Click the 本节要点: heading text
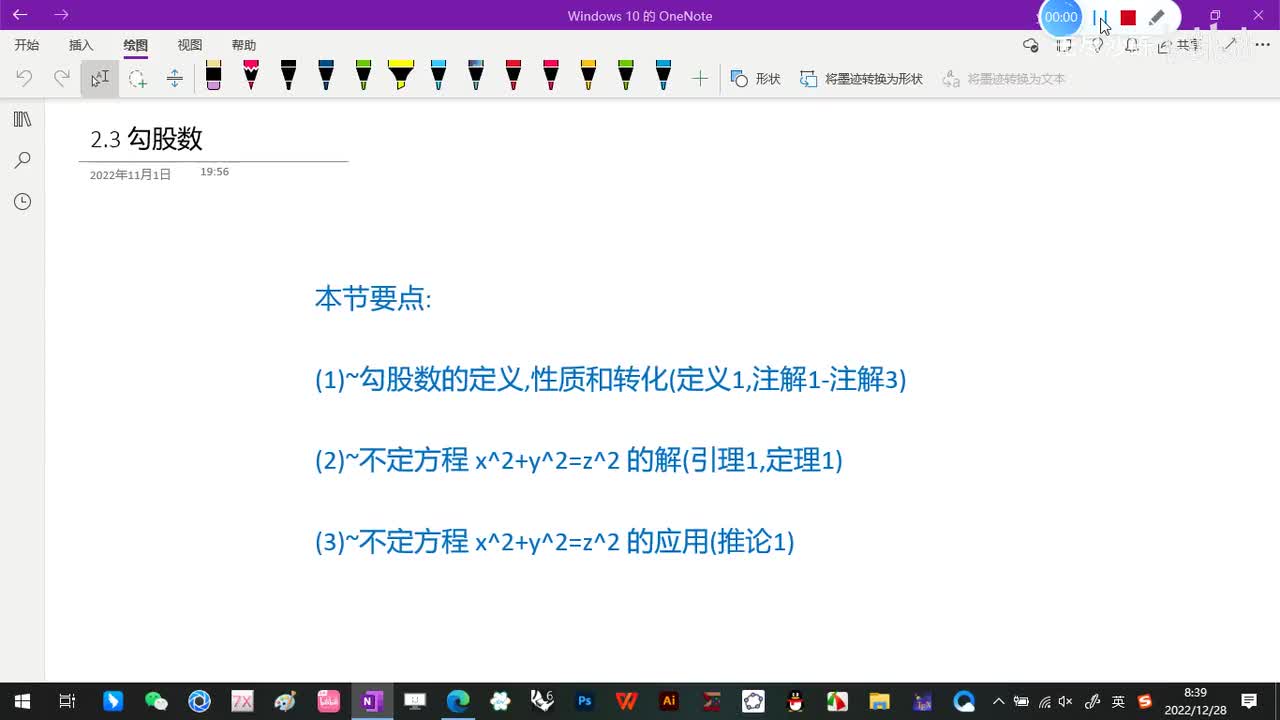1280x720 pixels. [x=373, y=298]
